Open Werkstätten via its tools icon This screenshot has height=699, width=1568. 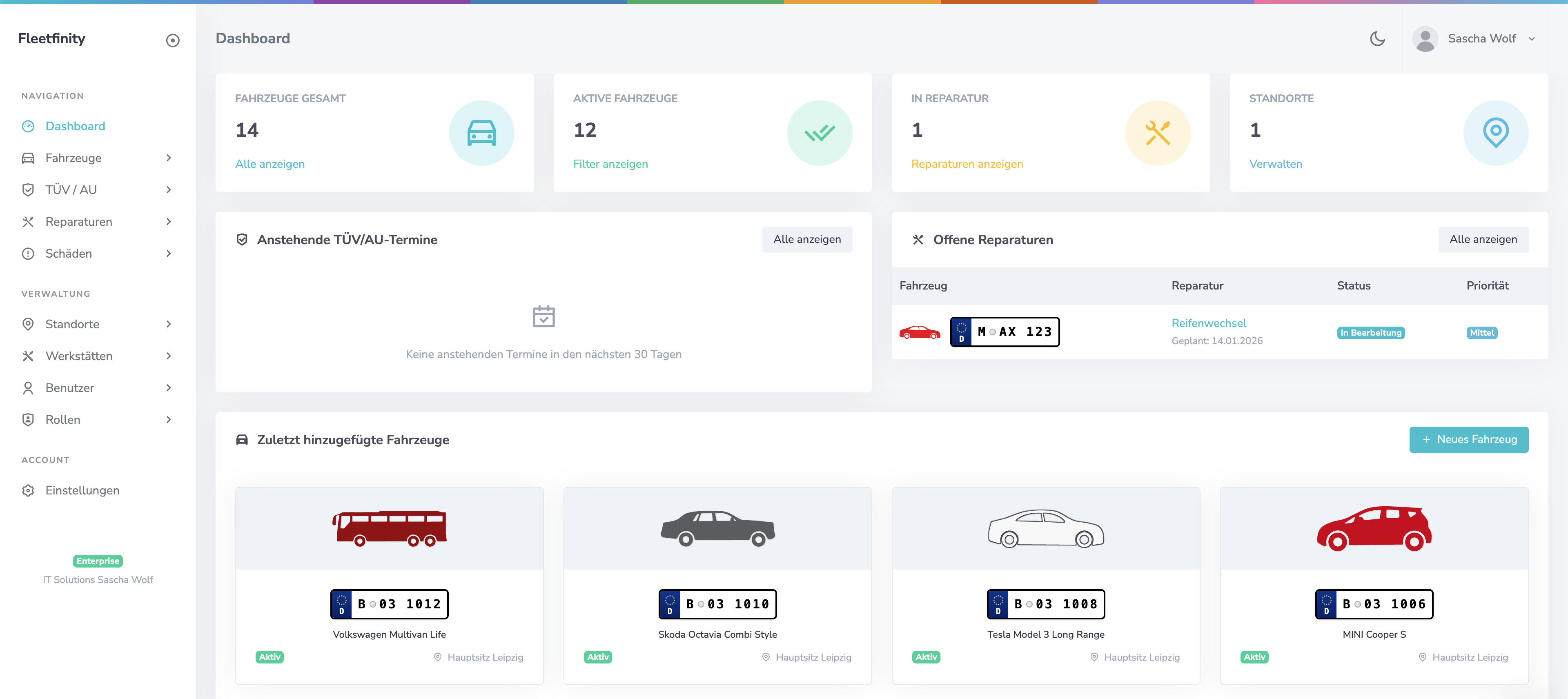click(29, 356)
